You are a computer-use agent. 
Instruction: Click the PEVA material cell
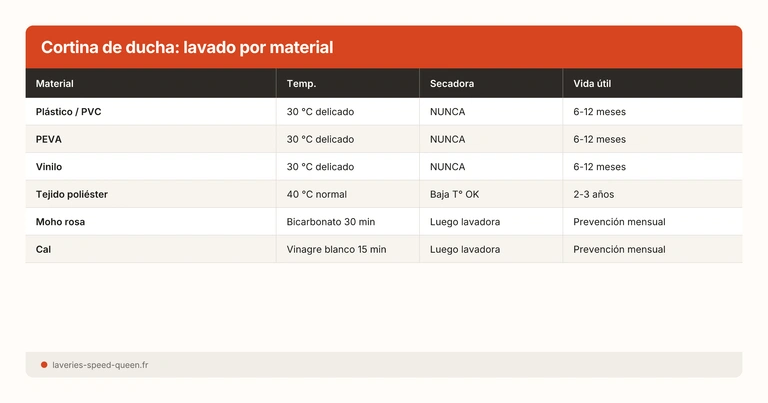[49, 139]
